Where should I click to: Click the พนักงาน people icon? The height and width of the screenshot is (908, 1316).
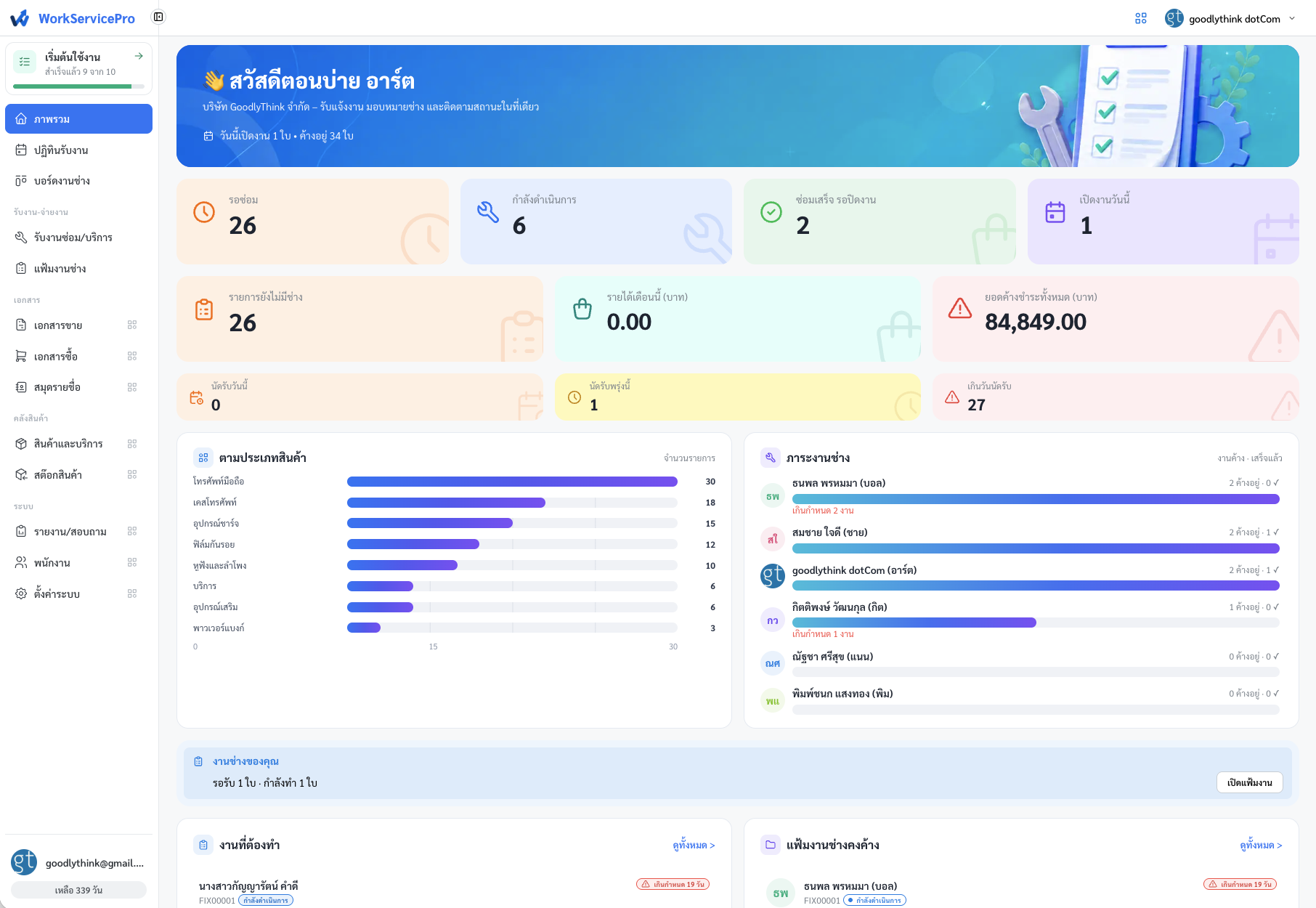click(x=21, y=562)
